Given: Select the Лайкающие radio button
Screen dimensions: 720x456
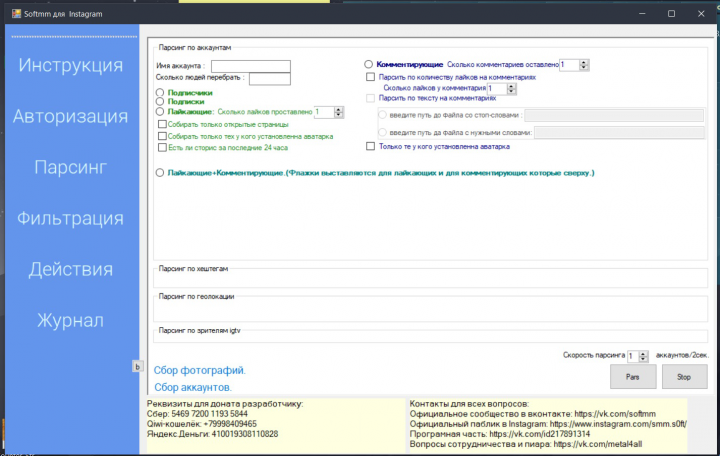Looking at the screenshot, I should pos(160,112).
